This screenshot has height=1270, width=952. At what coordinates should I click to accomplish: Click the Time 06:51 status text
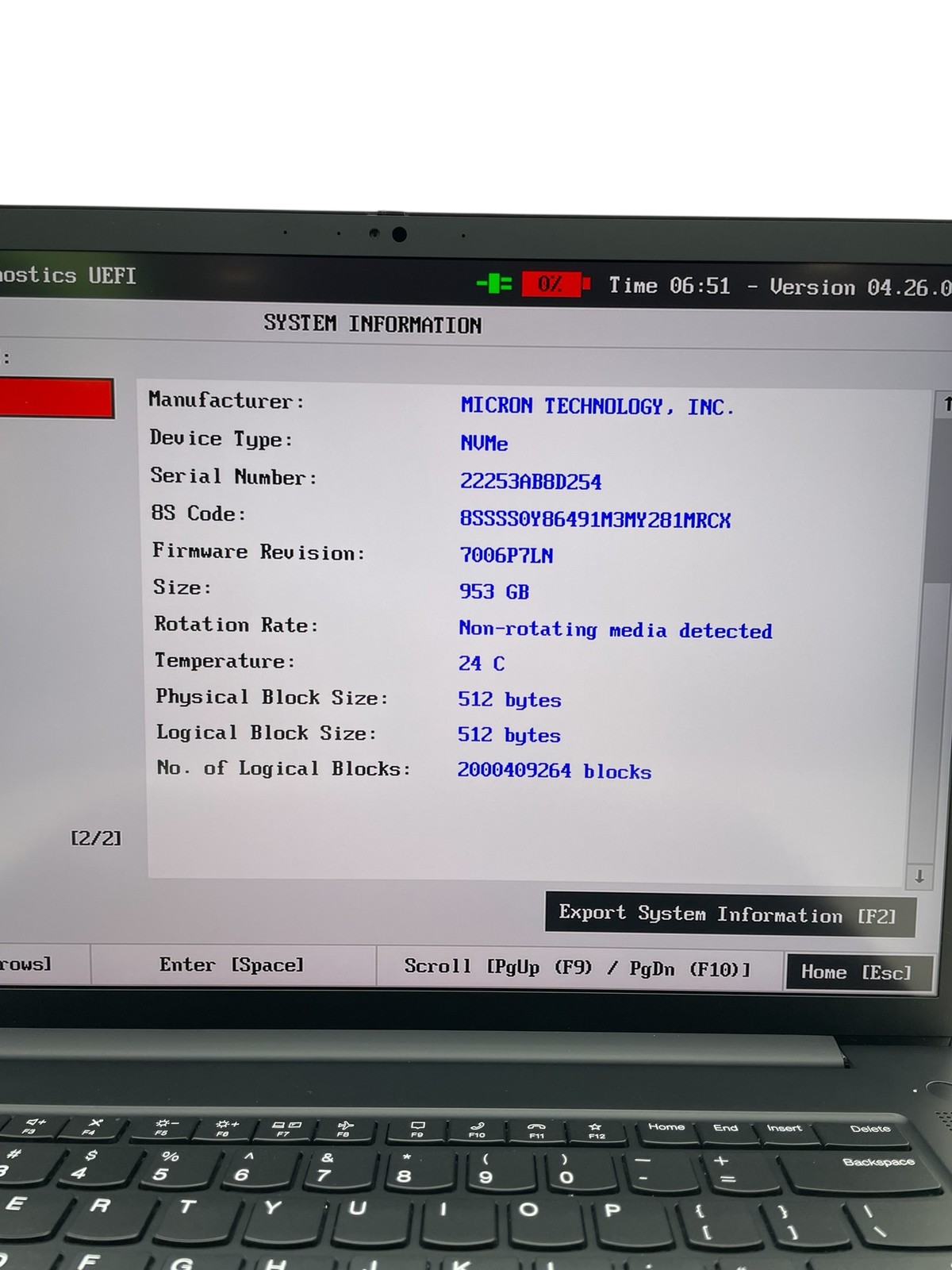[x=670, y=286]
